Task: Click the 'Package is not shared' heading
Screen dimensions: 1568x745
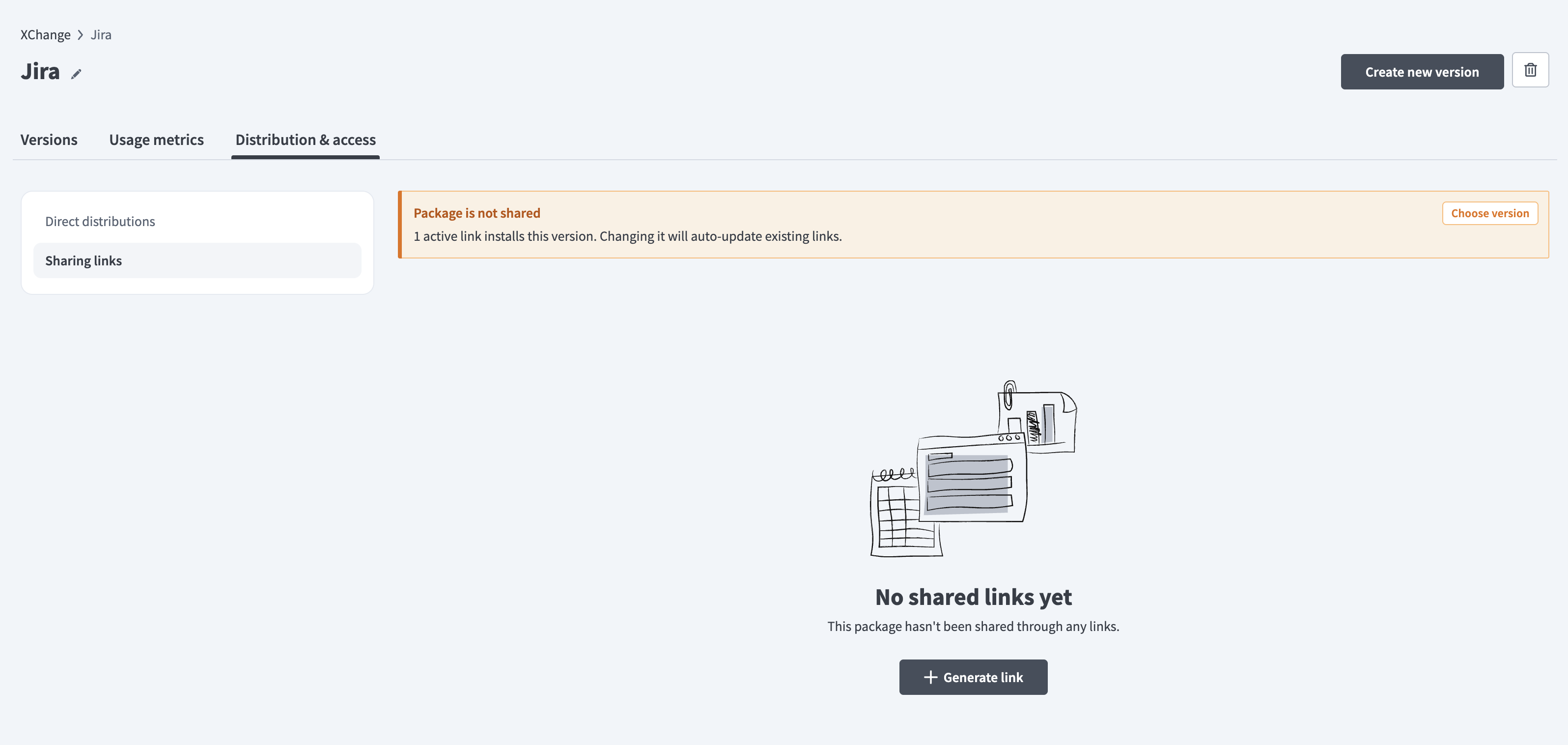Action: click(x=476, y=213)
